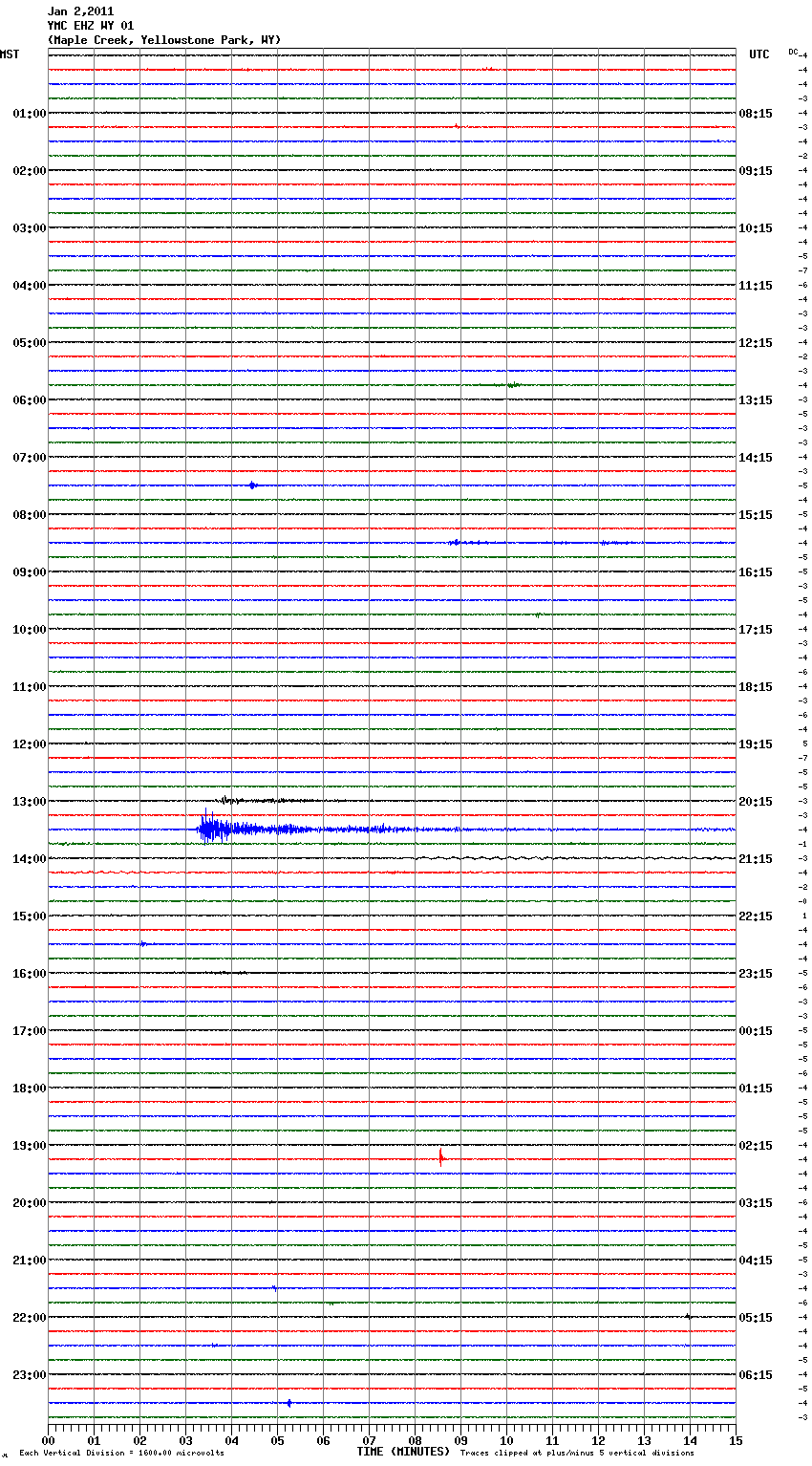Click the red spike on the 19:15 trace
812x1466 pixels.
[440, 1157]
